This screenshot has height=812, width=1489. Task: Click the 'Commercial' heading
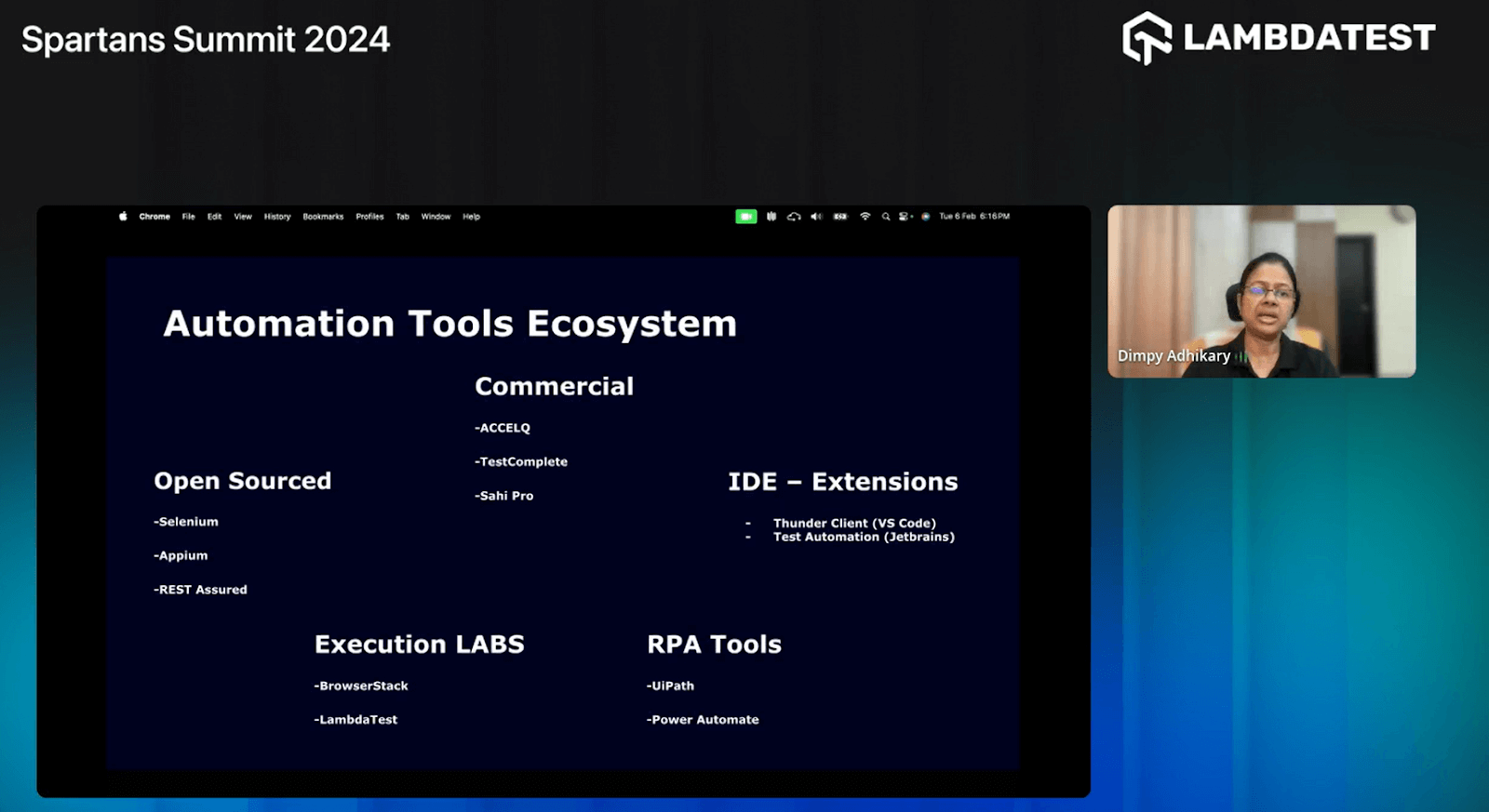click(554, 386)
